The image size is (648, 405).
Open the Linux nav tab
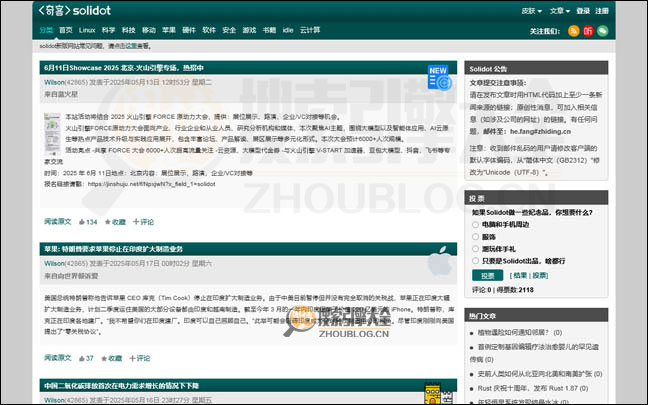[x=87, y=30]
